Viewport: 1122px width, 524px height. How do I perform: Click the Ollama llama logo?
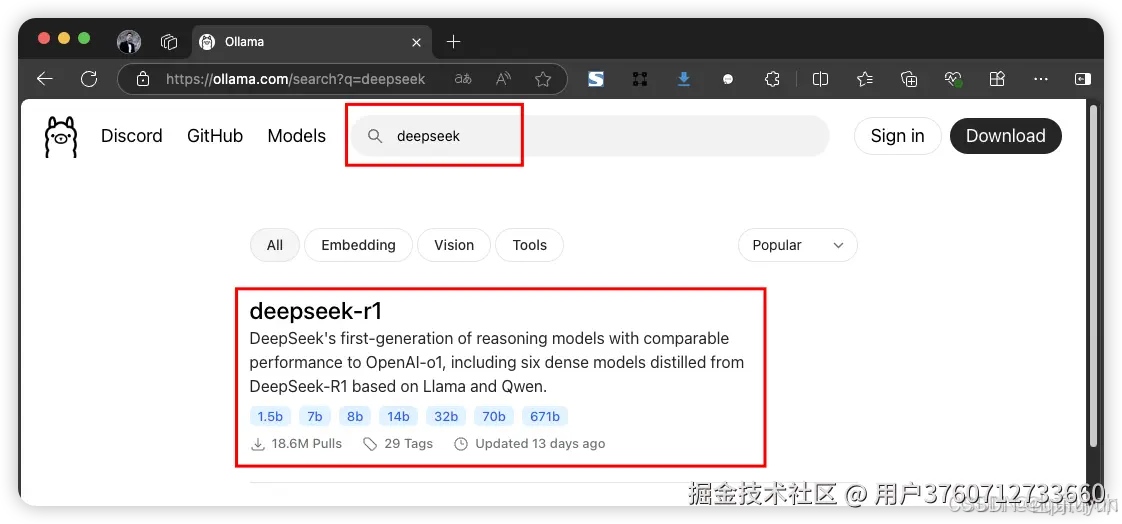pyautogui.click(x=60, y=137)
